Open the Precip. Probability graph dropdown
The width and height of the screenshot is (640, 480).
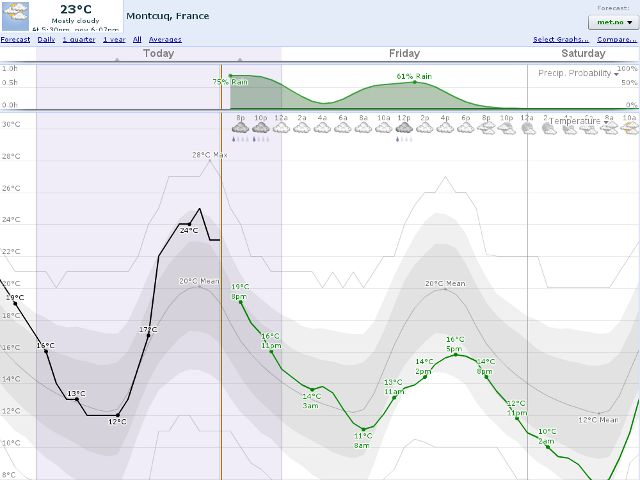tap(578, 73)
